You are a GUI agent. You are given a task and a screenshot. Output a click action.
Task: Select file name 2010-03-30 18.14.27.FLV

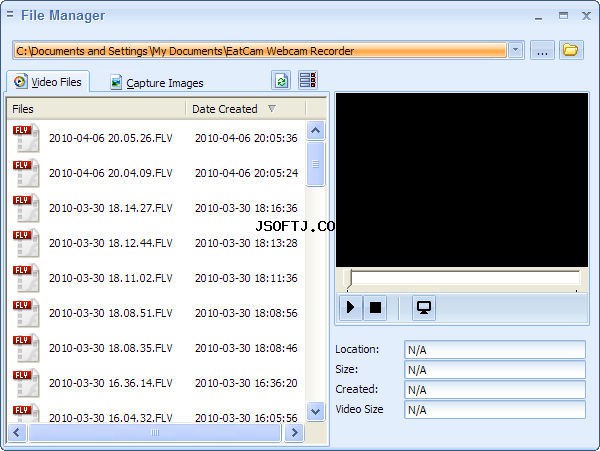point(111,208)
